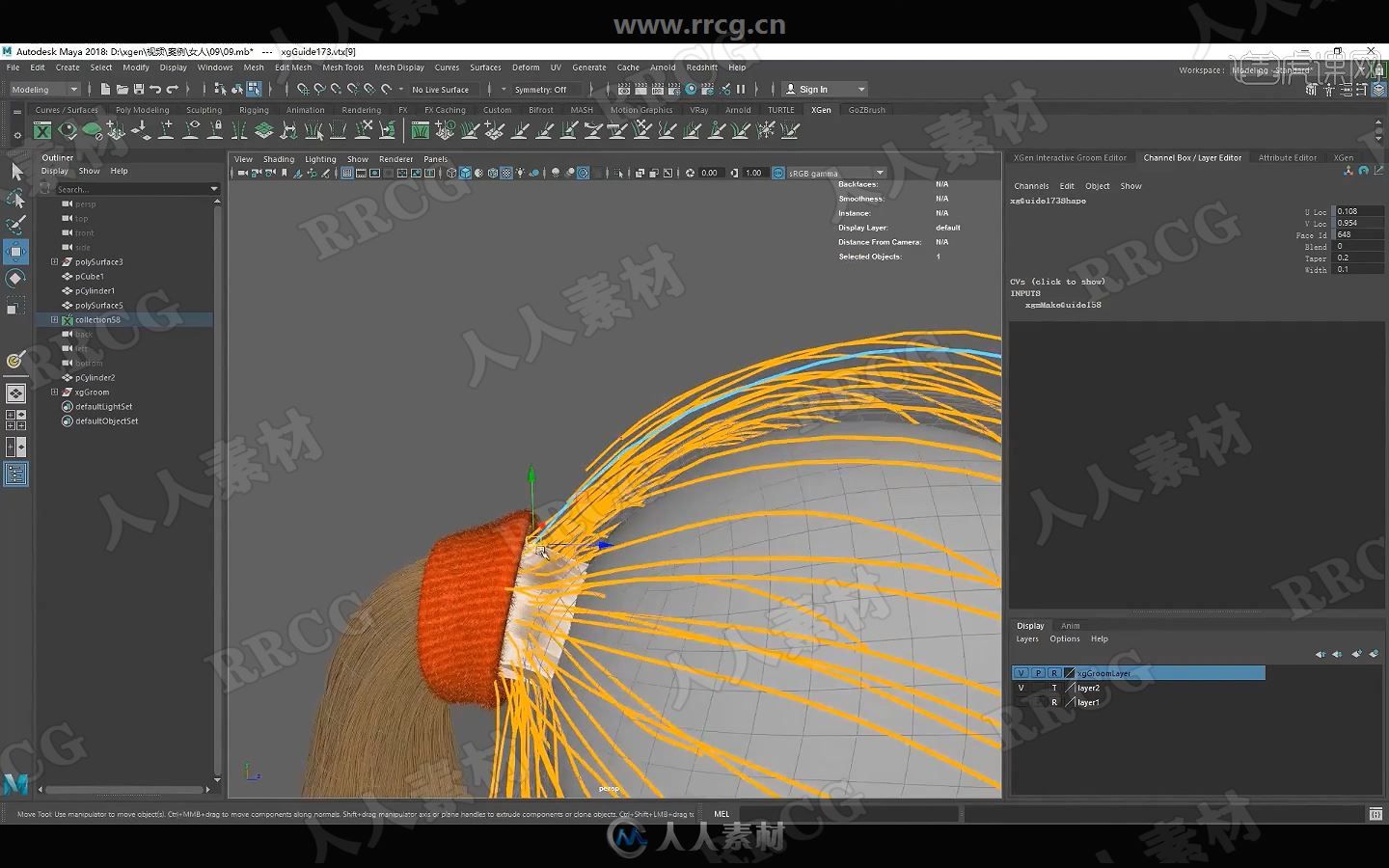Toggle layer1 reference R box
This screenshot has height=868, width=1389.
click(1054, 702)
